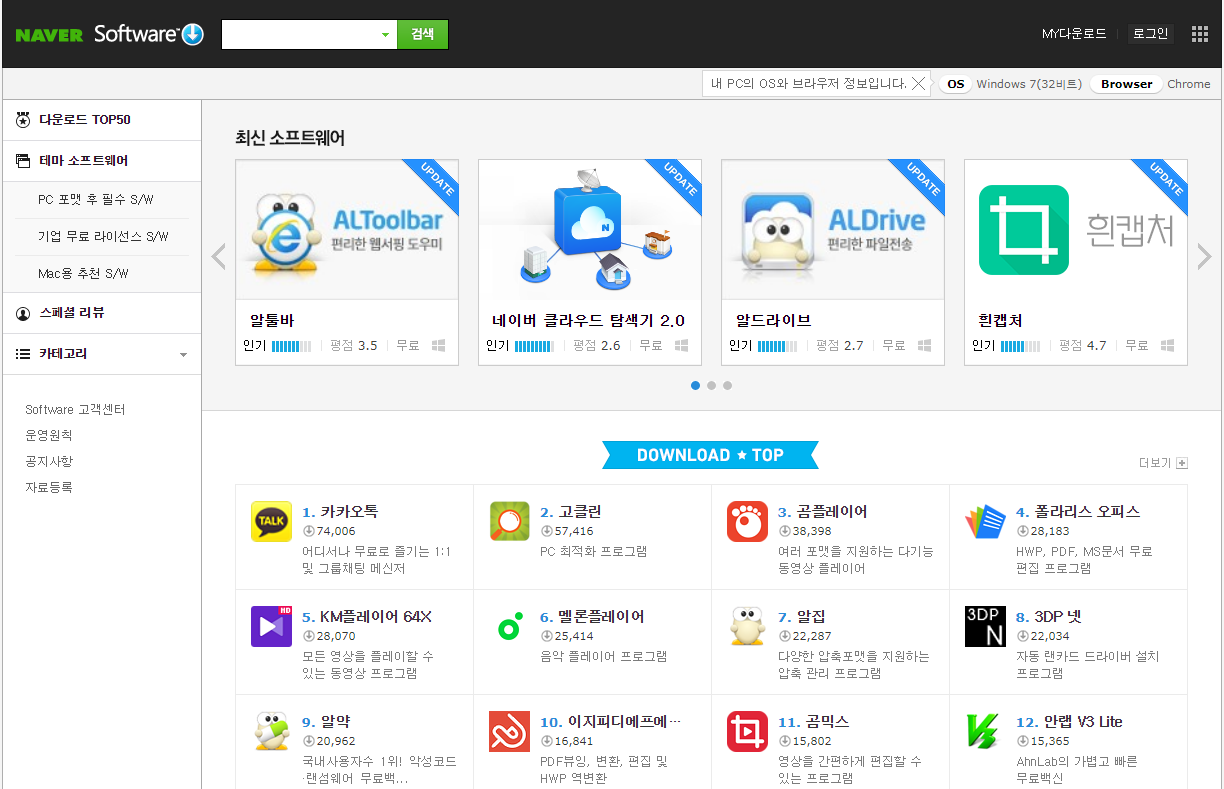Click the Windows icon on 흰캡처 card
Screen dimensions: 1224x789
pos(1167,345)
